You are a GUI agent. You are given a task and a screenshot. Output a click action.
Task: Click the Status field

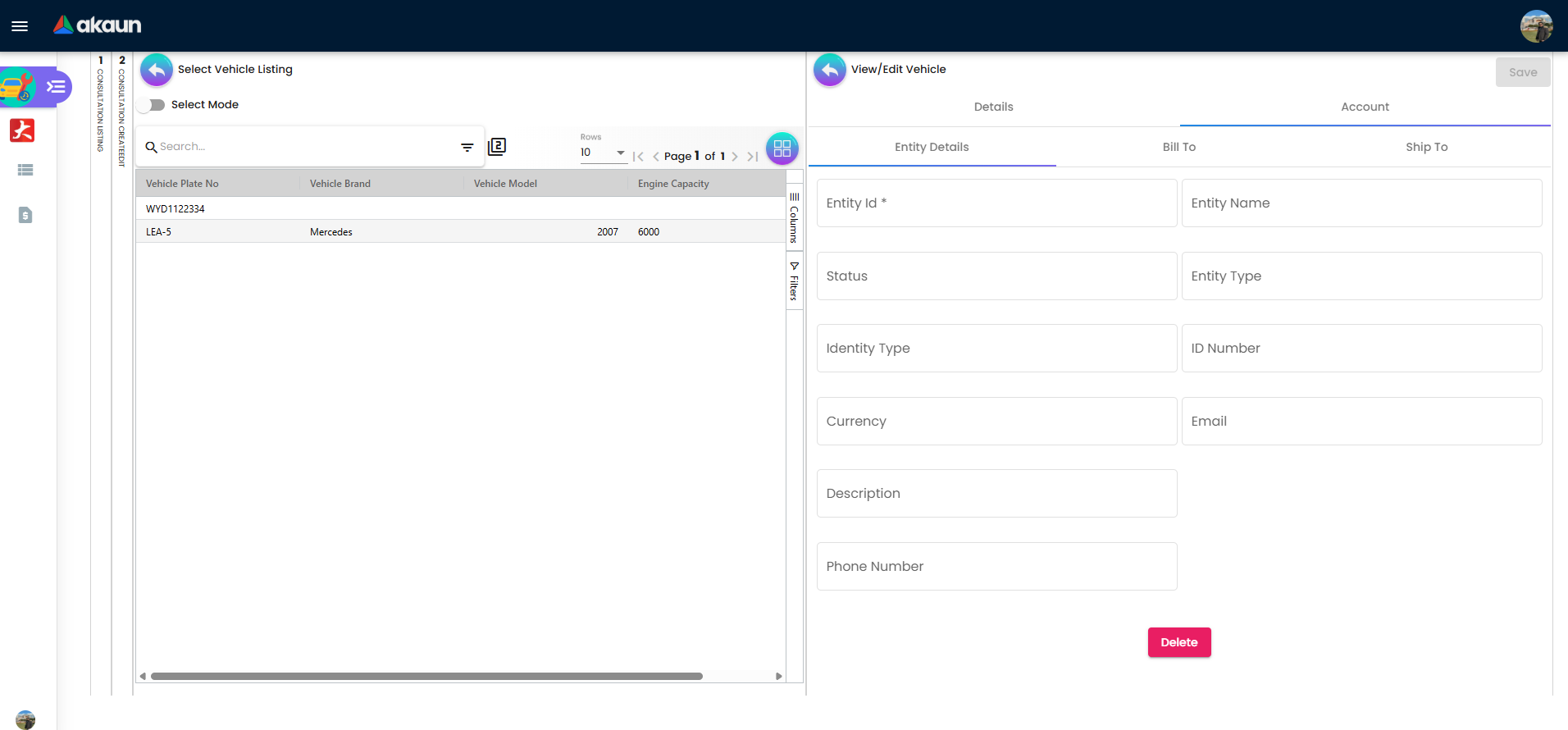click(996, 276)
